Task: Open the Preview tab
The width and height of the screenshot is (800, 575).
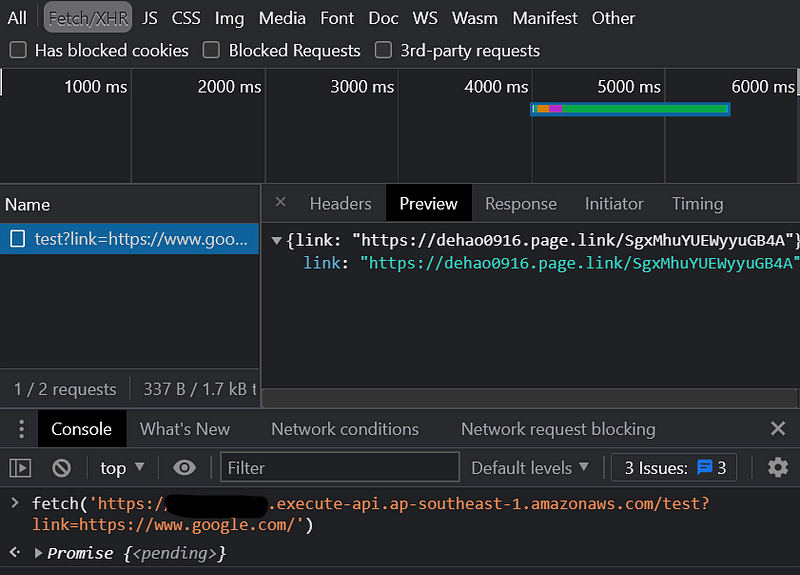Action: [429, 204]
